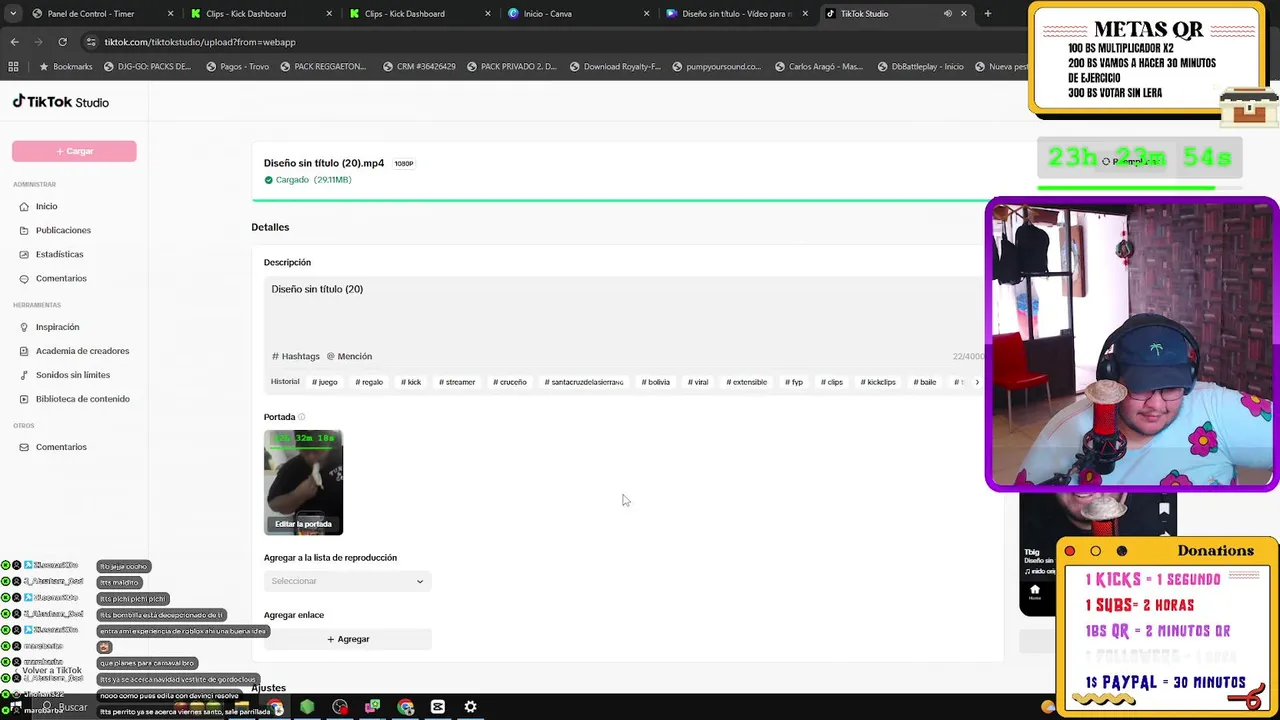View site information icon in address bar
This screenshot has width=1280, height=720.
point(91,42)
